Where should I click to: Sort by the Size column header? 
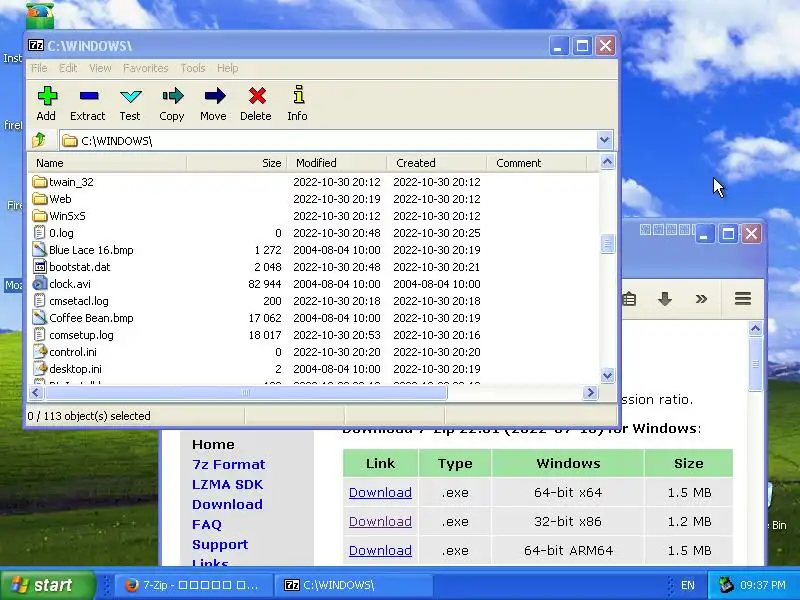point(237,163)
